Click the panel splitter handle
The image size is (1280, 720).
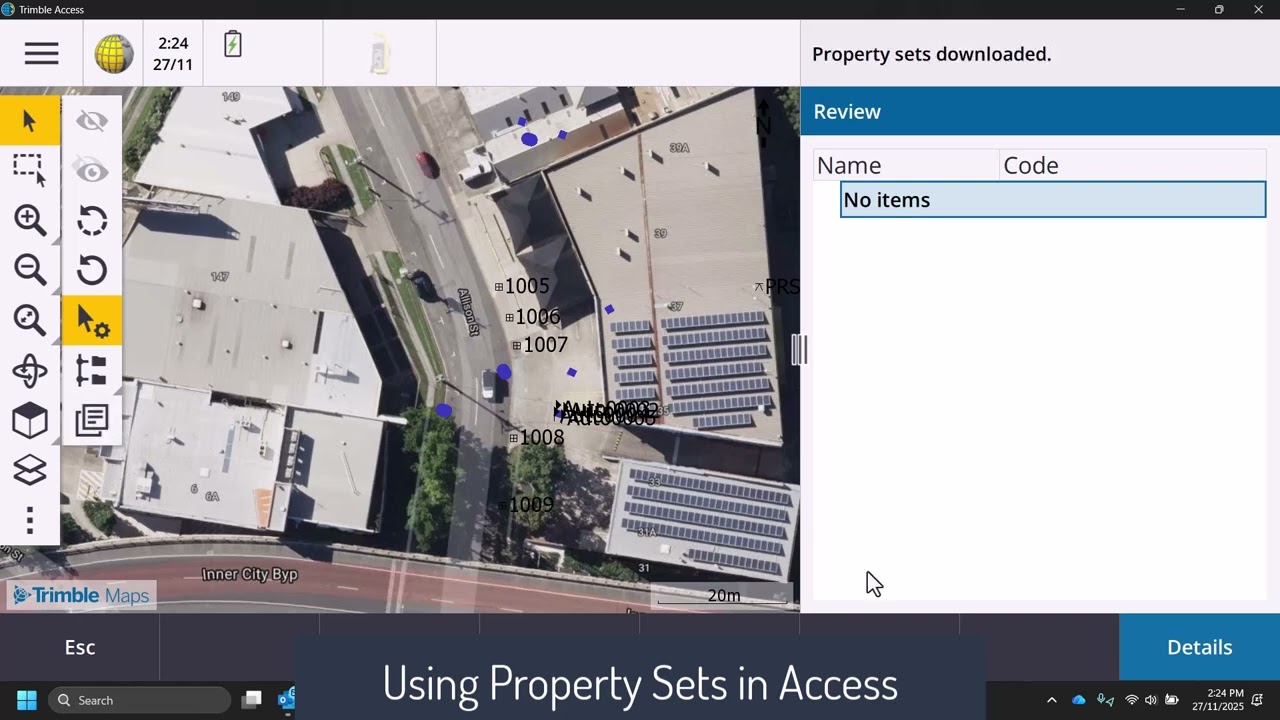click(x=799, y=350)
